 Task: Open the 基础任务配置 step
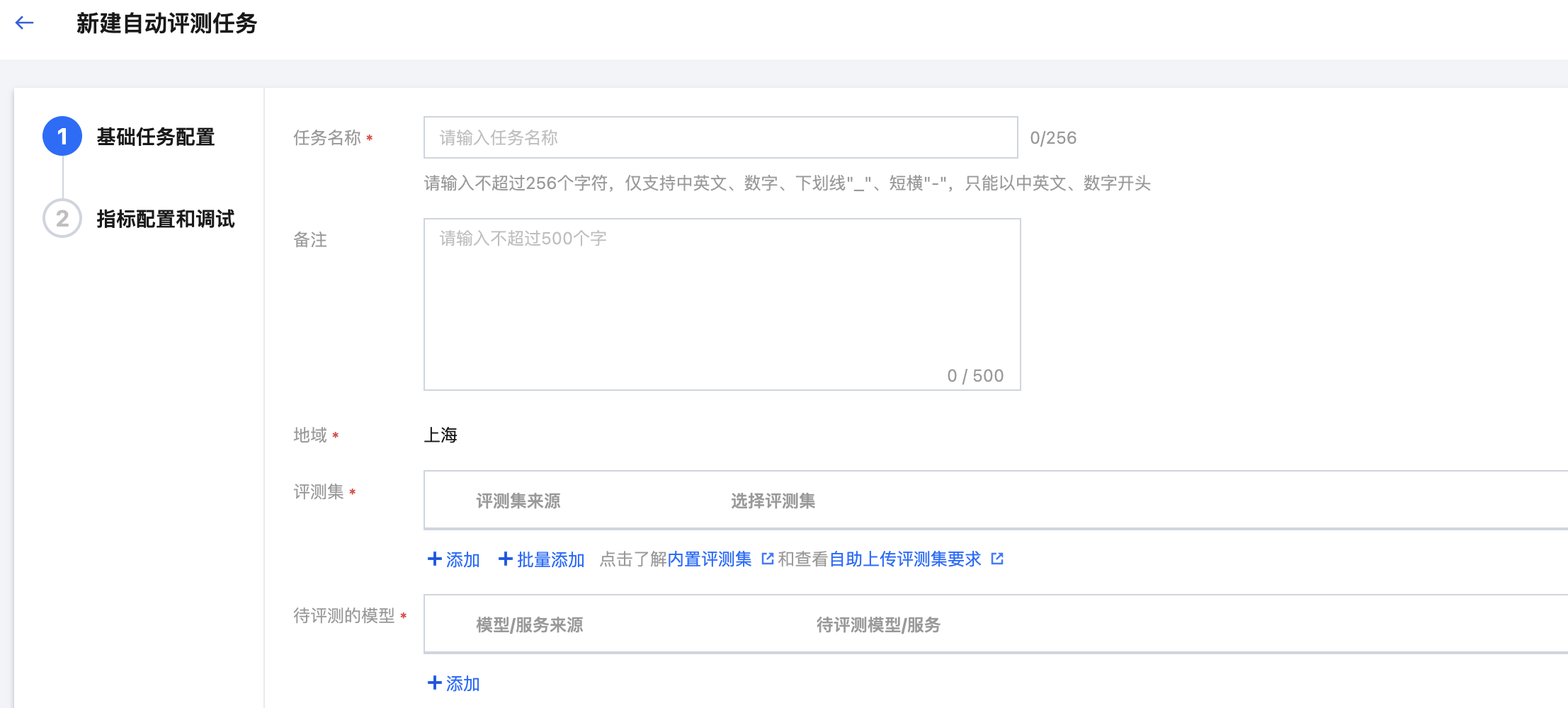[156, 137]
